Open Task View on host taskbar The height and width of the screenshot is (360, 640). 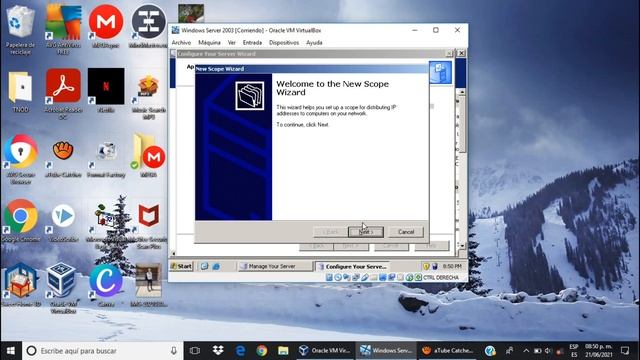click(x=195, y=351)
